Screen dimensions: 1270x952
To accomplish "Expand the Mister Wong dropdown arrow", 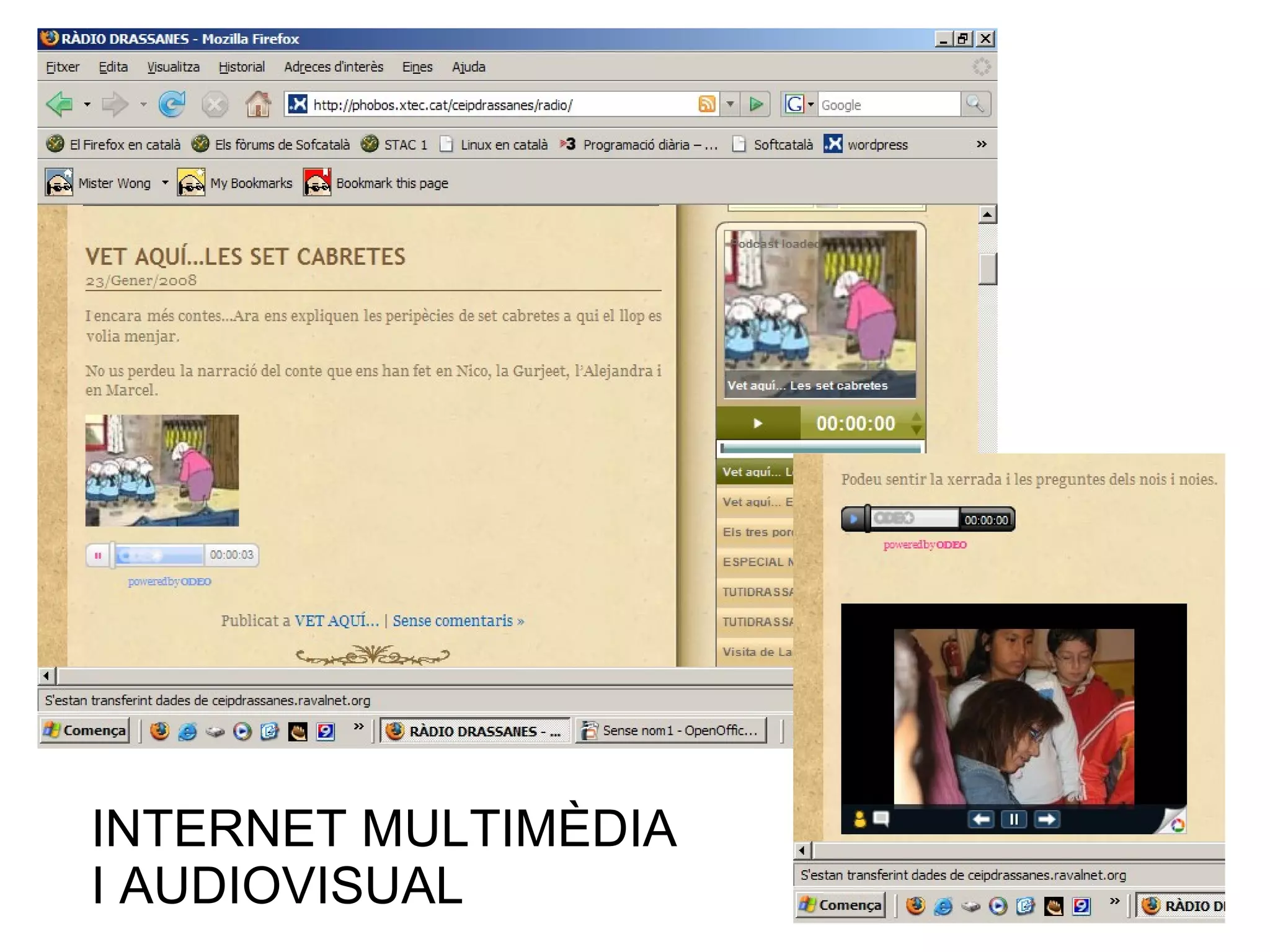I will tap(165, 182).
